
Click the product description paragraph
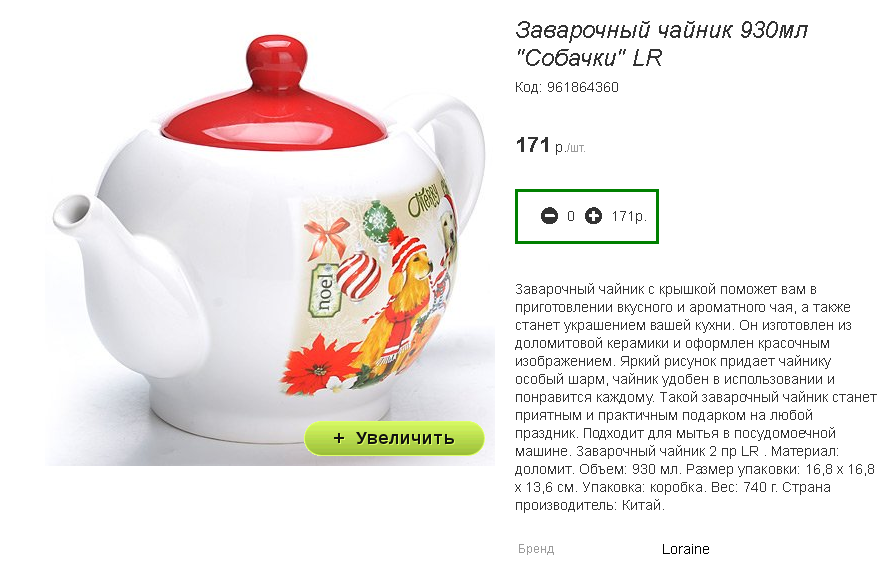(696, 397)
